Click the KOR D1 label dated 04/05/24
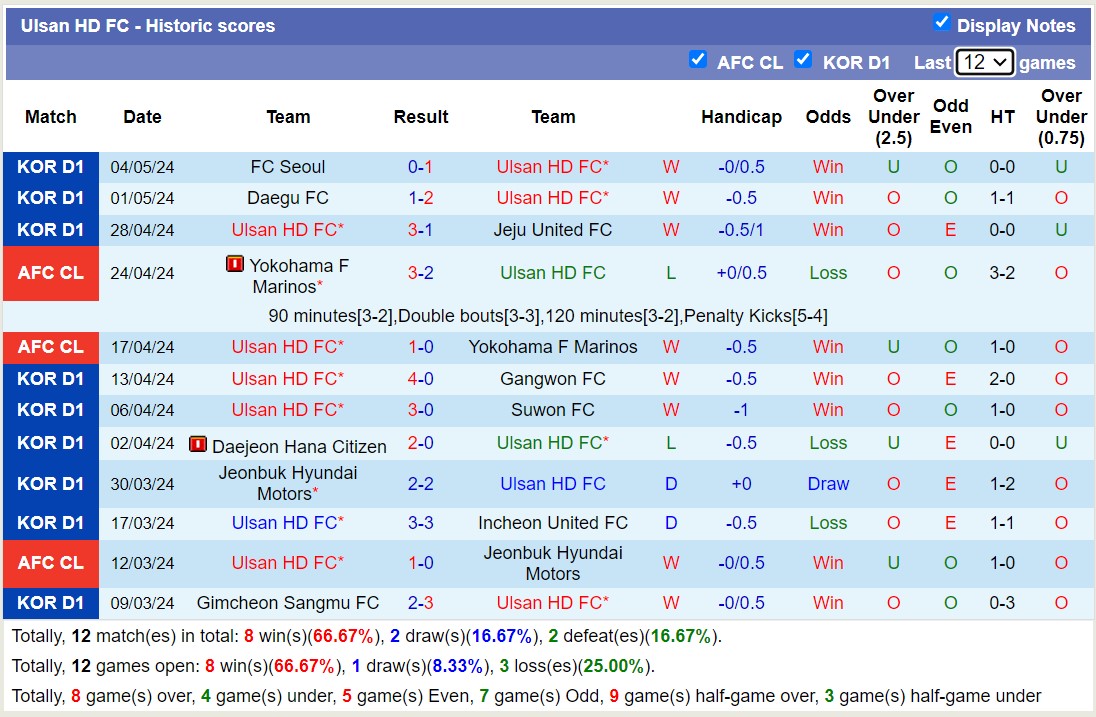 coord(51,167)
